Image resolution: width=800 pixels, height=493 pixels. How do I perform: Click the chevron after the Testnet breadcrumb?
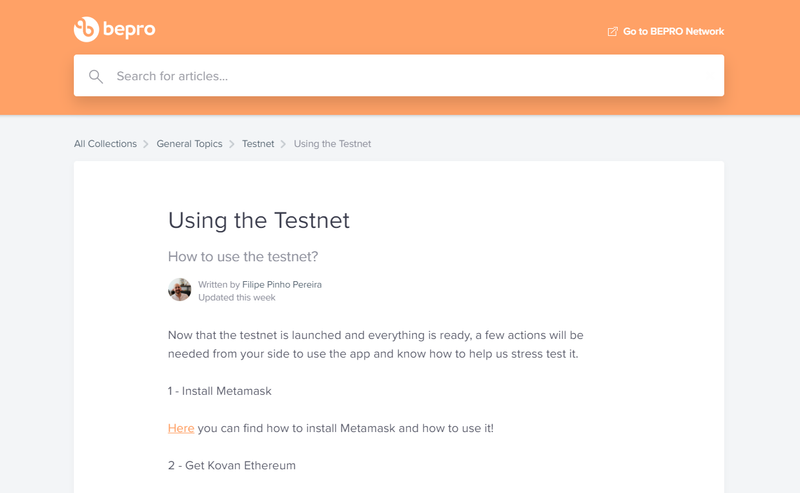284,144
